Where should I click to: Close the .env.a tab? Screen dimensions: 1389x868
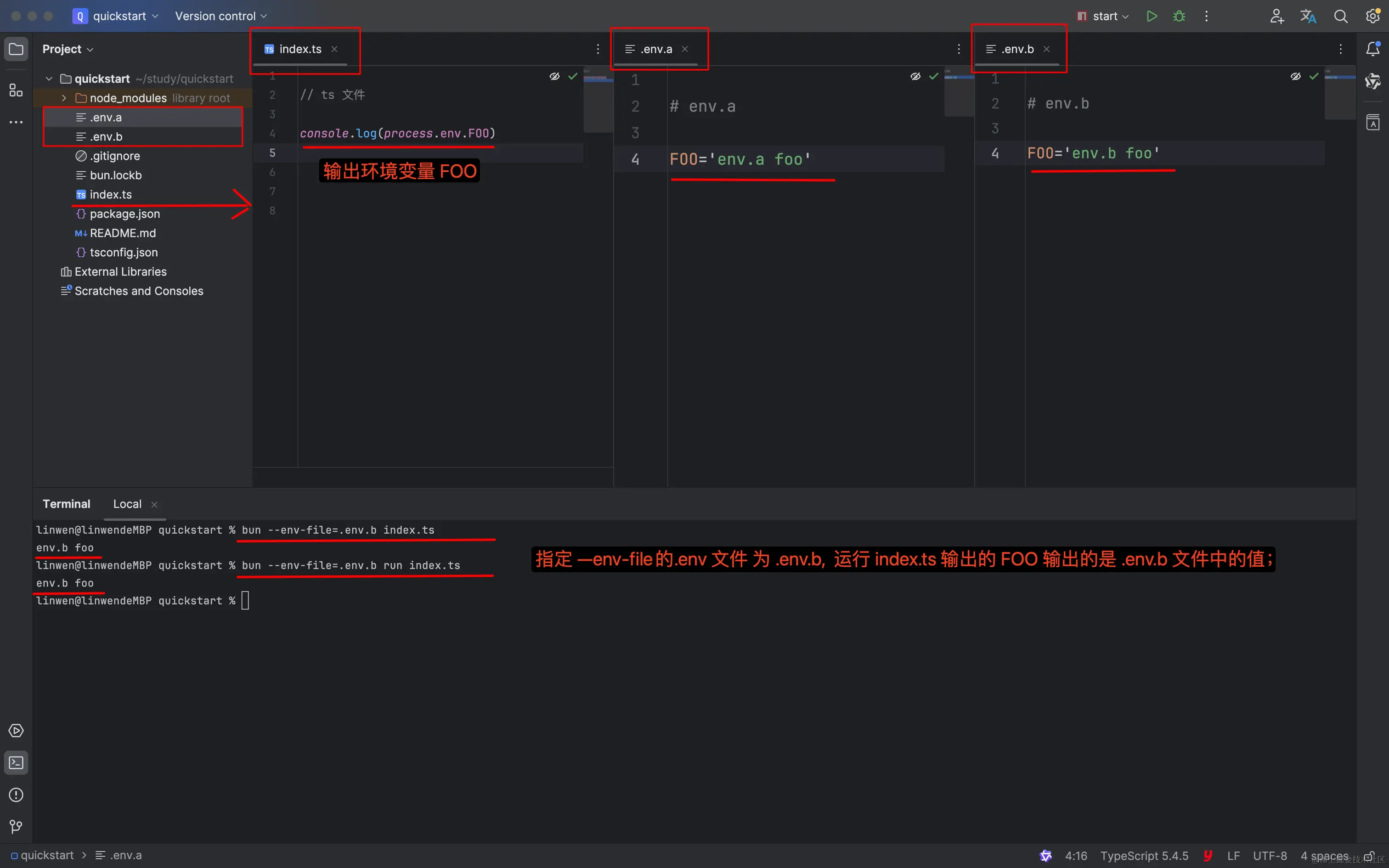click(x=685, y=50)
